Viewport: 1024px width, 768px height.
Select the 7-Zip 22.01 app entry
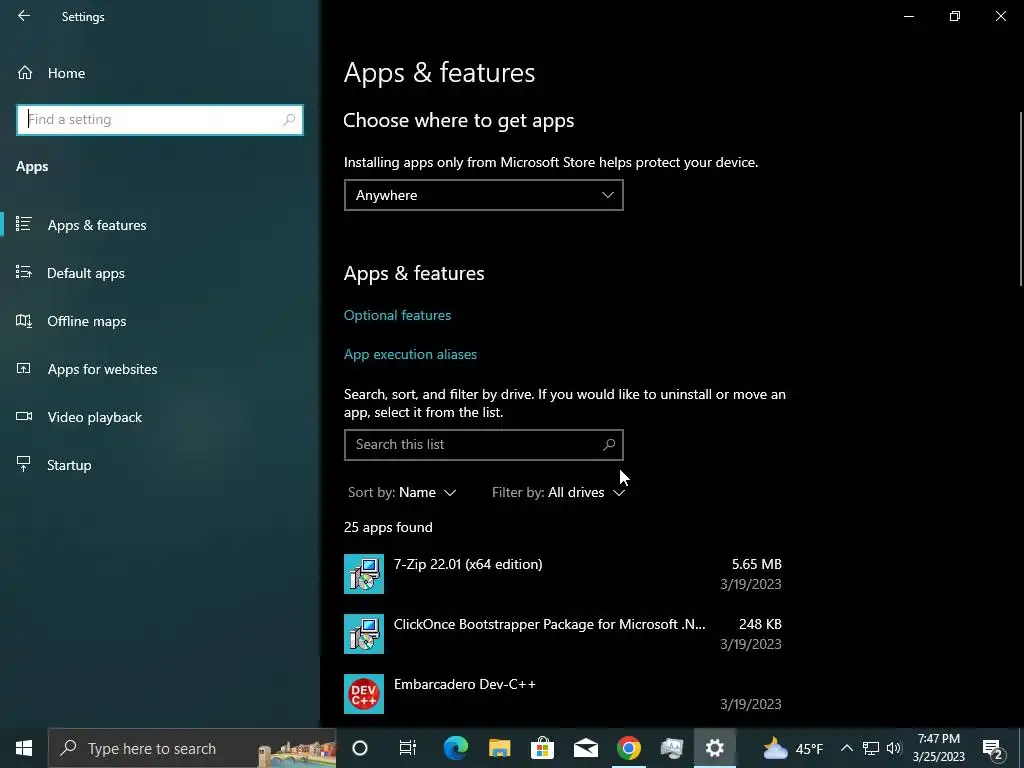[563, 573]
